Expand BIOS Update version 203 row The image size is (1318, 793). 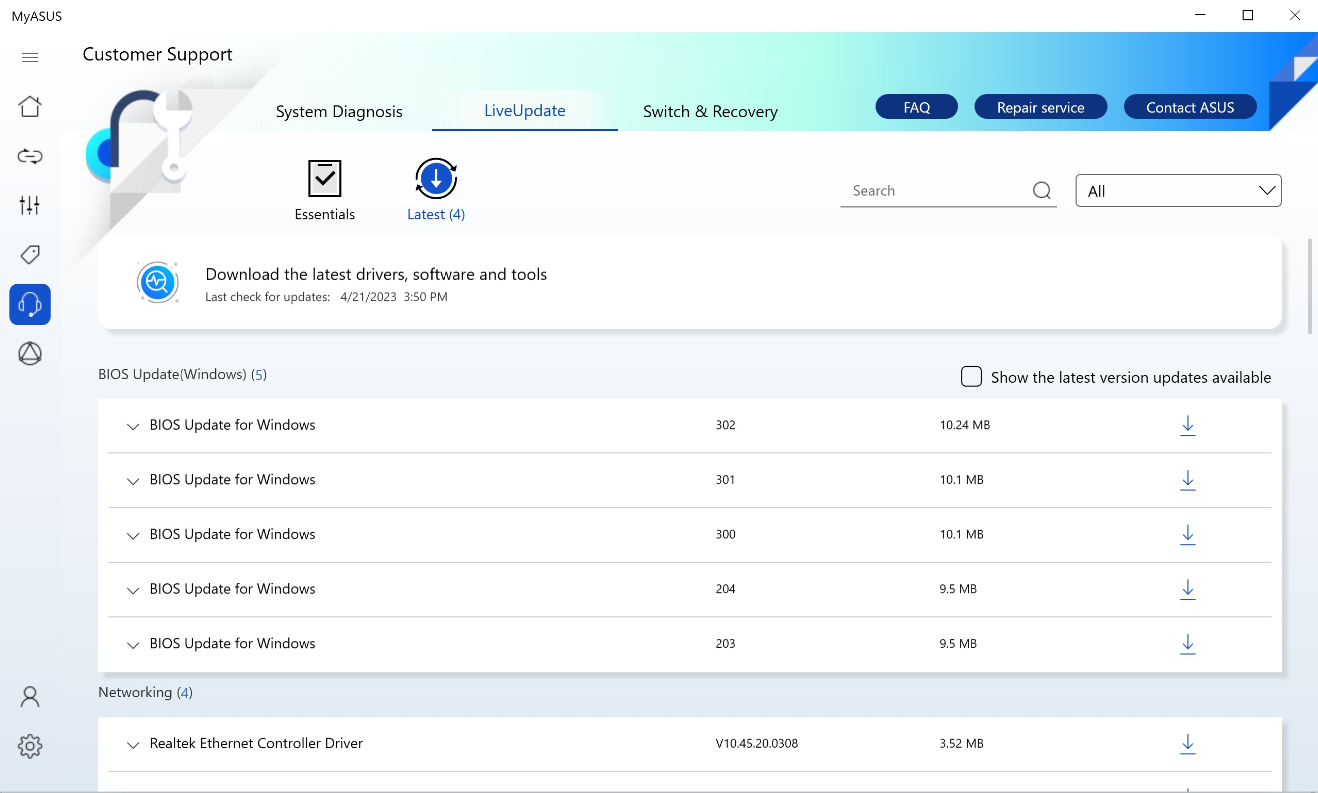[x=133, y=645]
